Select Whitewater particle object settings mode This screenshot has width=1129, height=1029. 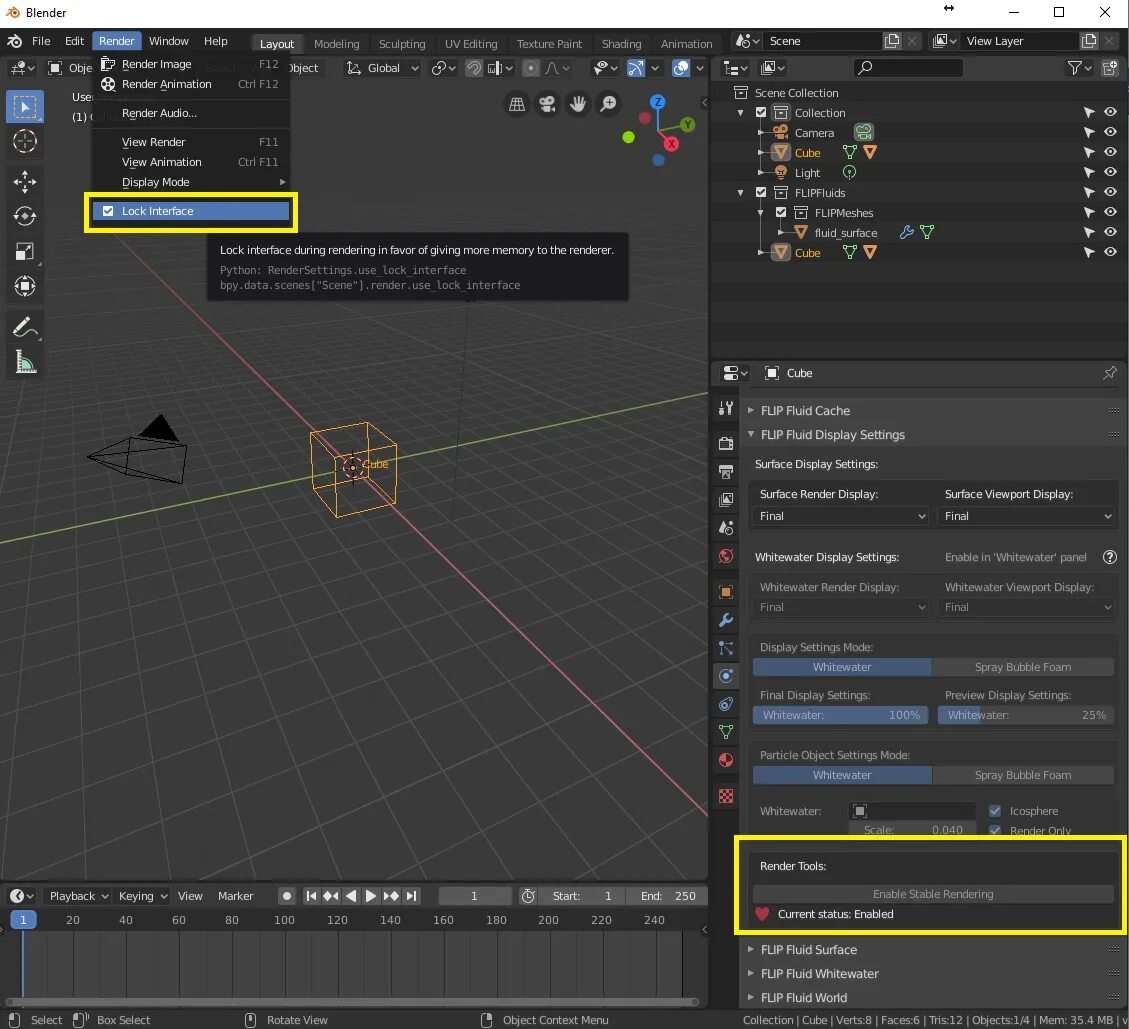(x=842, y=776)
